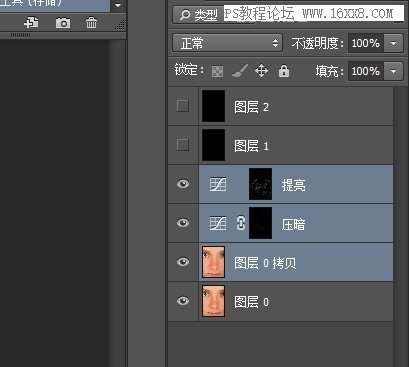409x367 pixels.
Task: Click the create new document from state icon
Action: [x=31, y=23]
